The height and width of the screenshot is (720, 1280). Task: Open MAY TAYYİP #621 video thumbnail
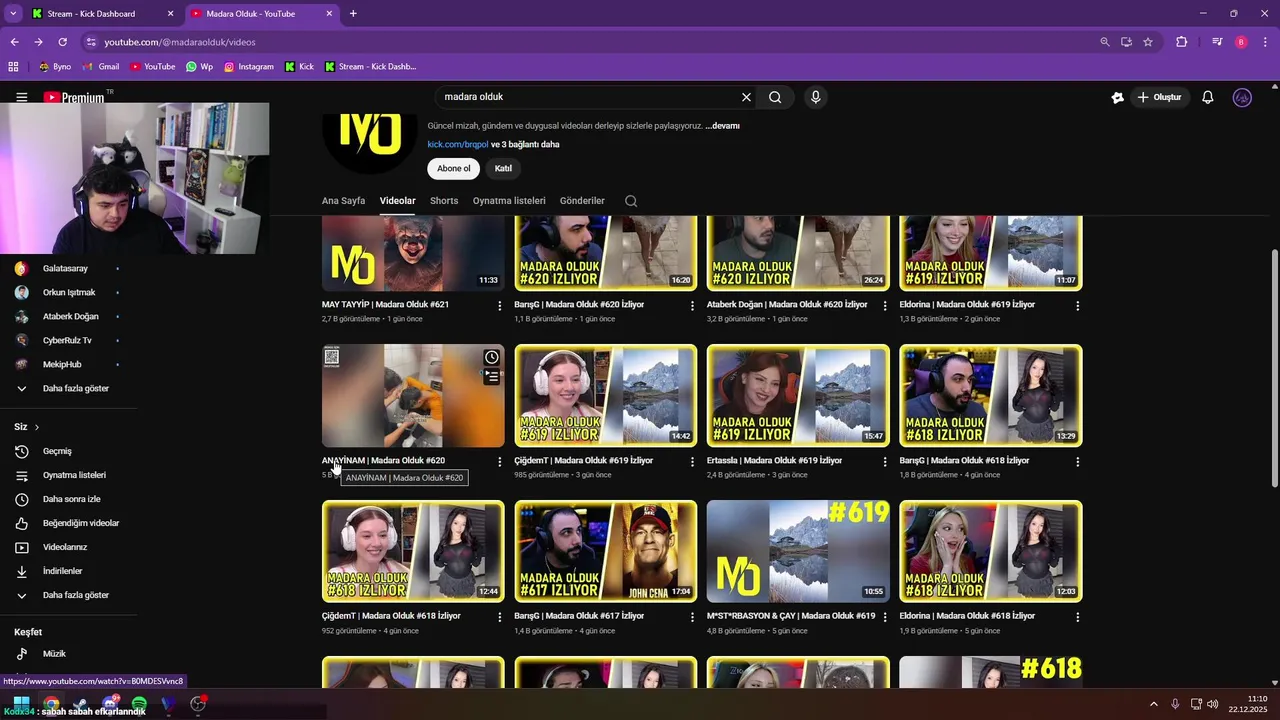pos(413,254)
